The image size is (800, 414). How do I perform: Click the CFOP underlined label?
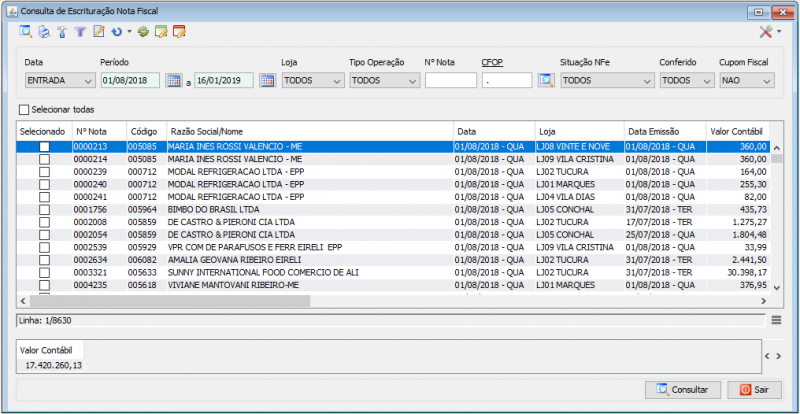[x=492, y=62]
